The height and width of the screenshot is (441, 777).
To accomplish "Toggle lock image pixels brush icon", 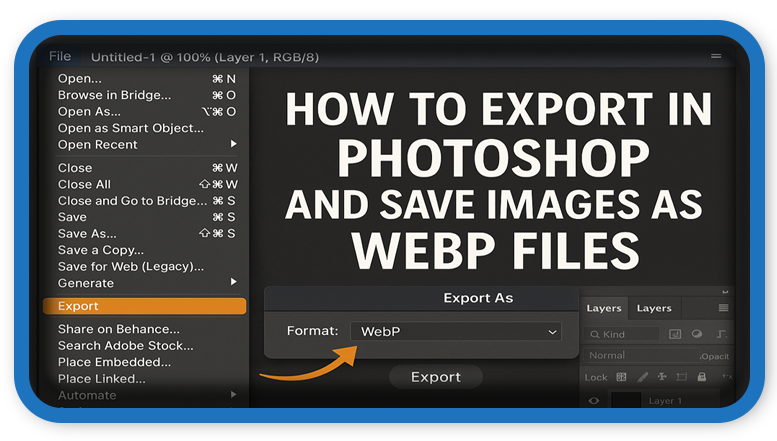I will (x=643, y=377).
